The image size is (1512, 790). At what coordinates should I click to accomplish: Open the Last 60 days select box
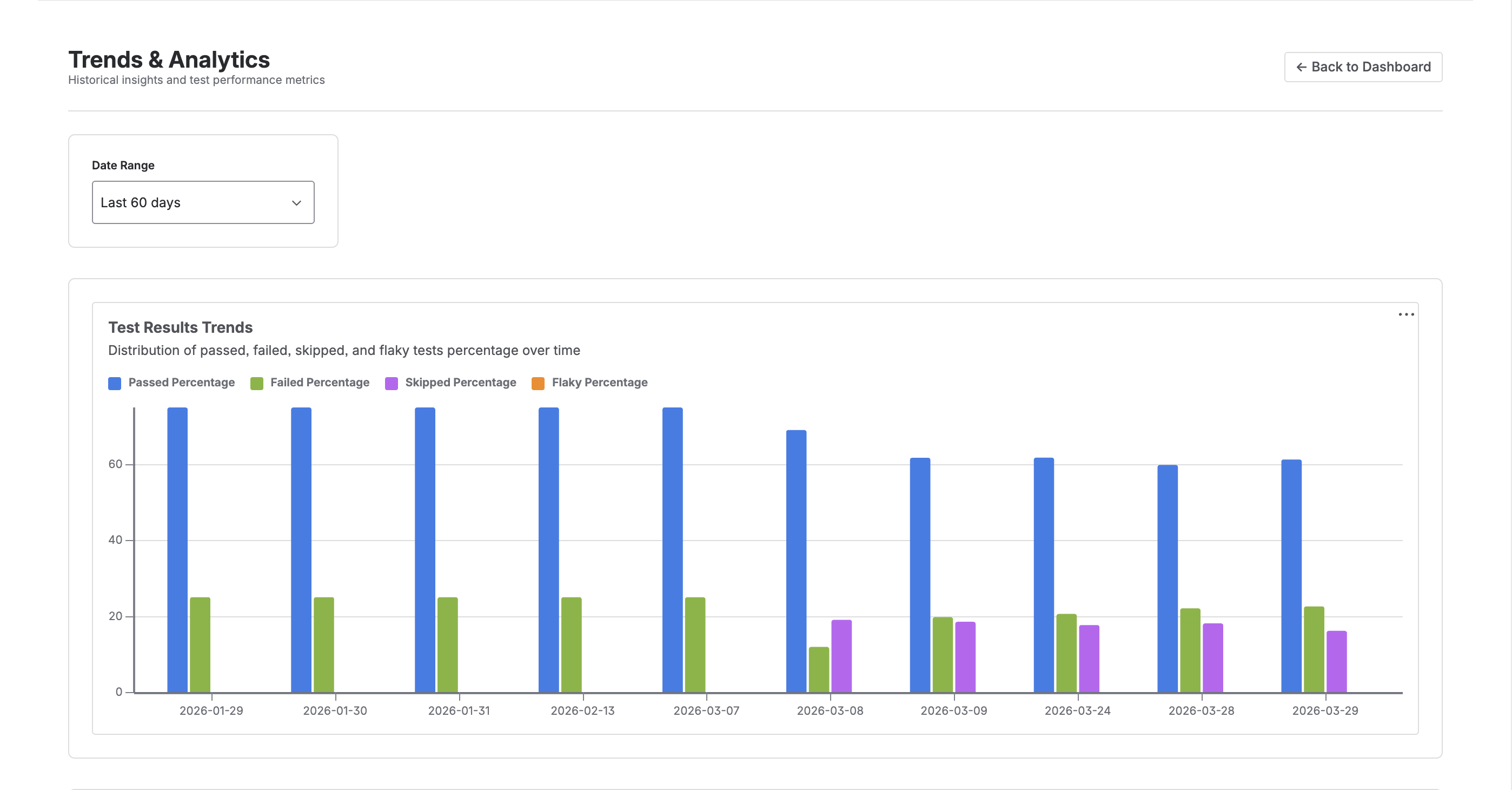[202, 202]
